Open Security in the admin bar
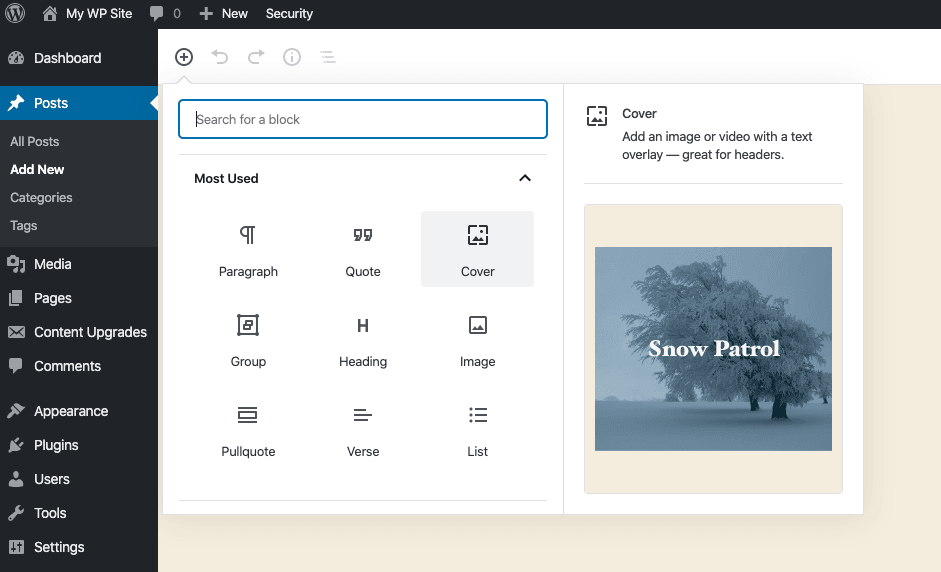Viewport: 941px width, 572px height. coord(289,13)
